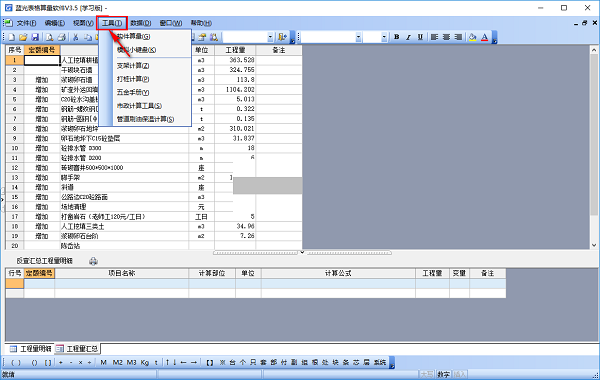Click the 台 unit button
The width and height of the screenshot is (600, 380).
click(x=232, y=362)
